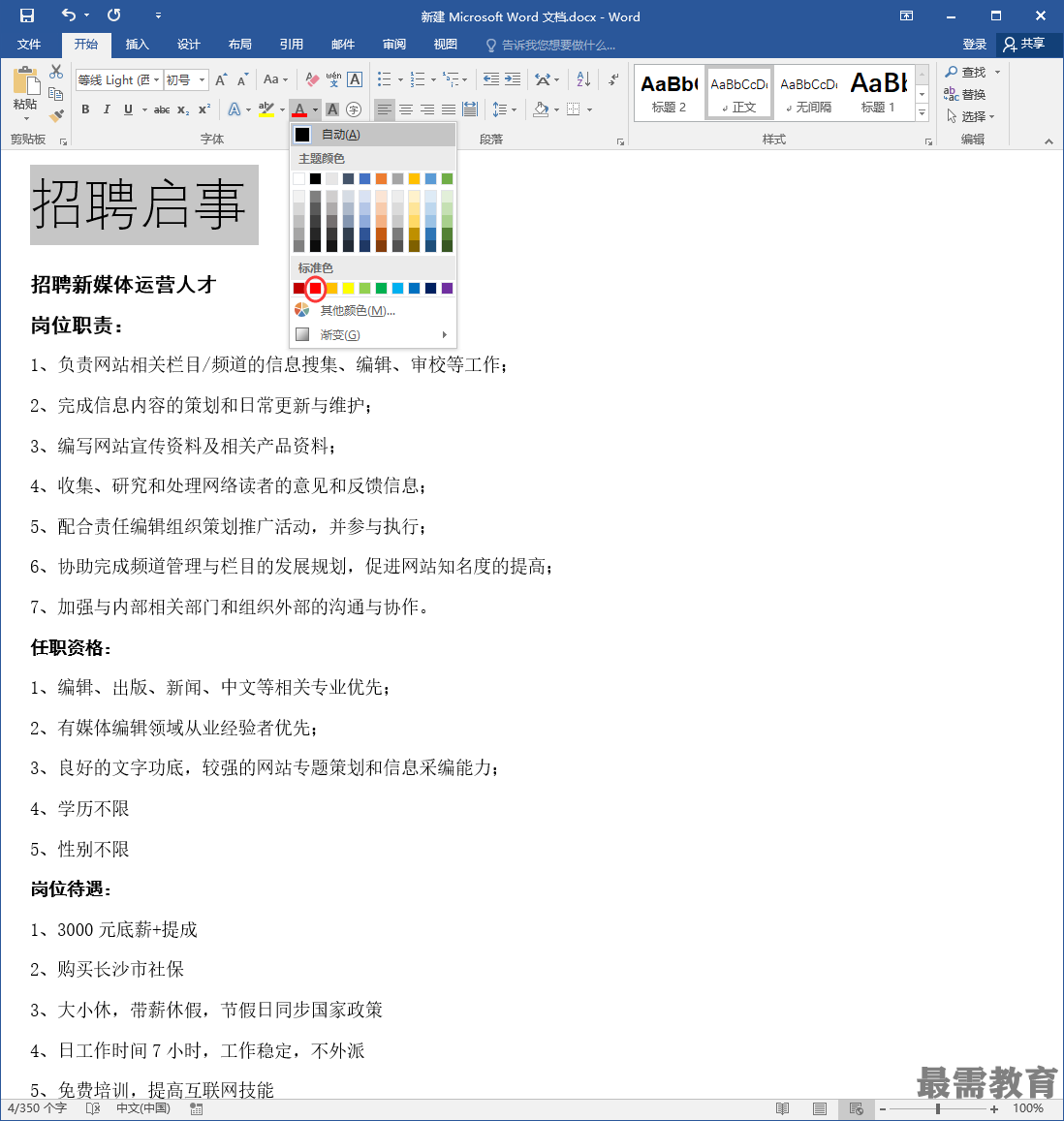Screen dimensions: 1064x1121
Task: Switch to Web Layout view icon
Action: tap(856, 1108)
